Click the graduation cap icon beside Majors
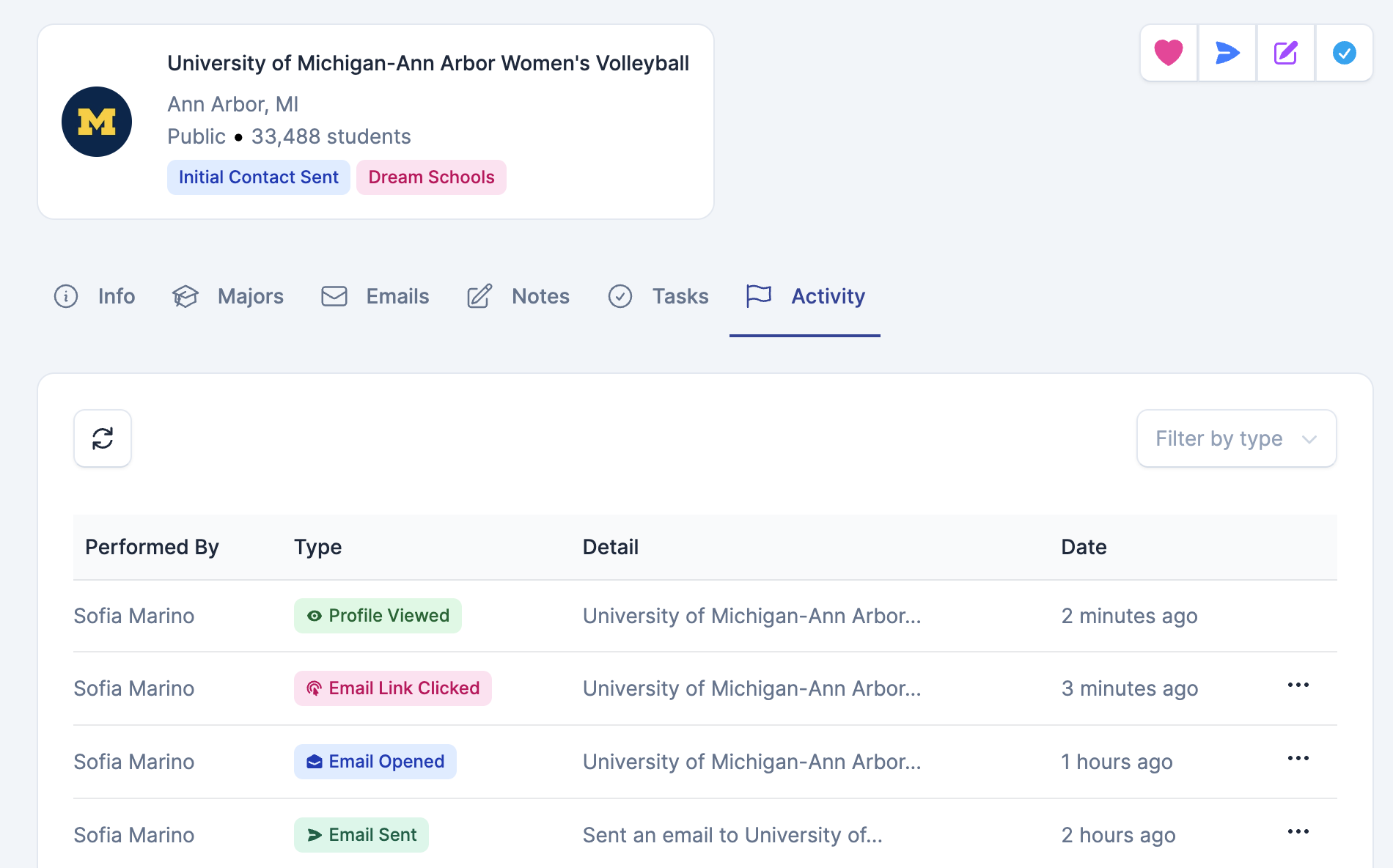Screen dimensions: 1393x868 185,296
